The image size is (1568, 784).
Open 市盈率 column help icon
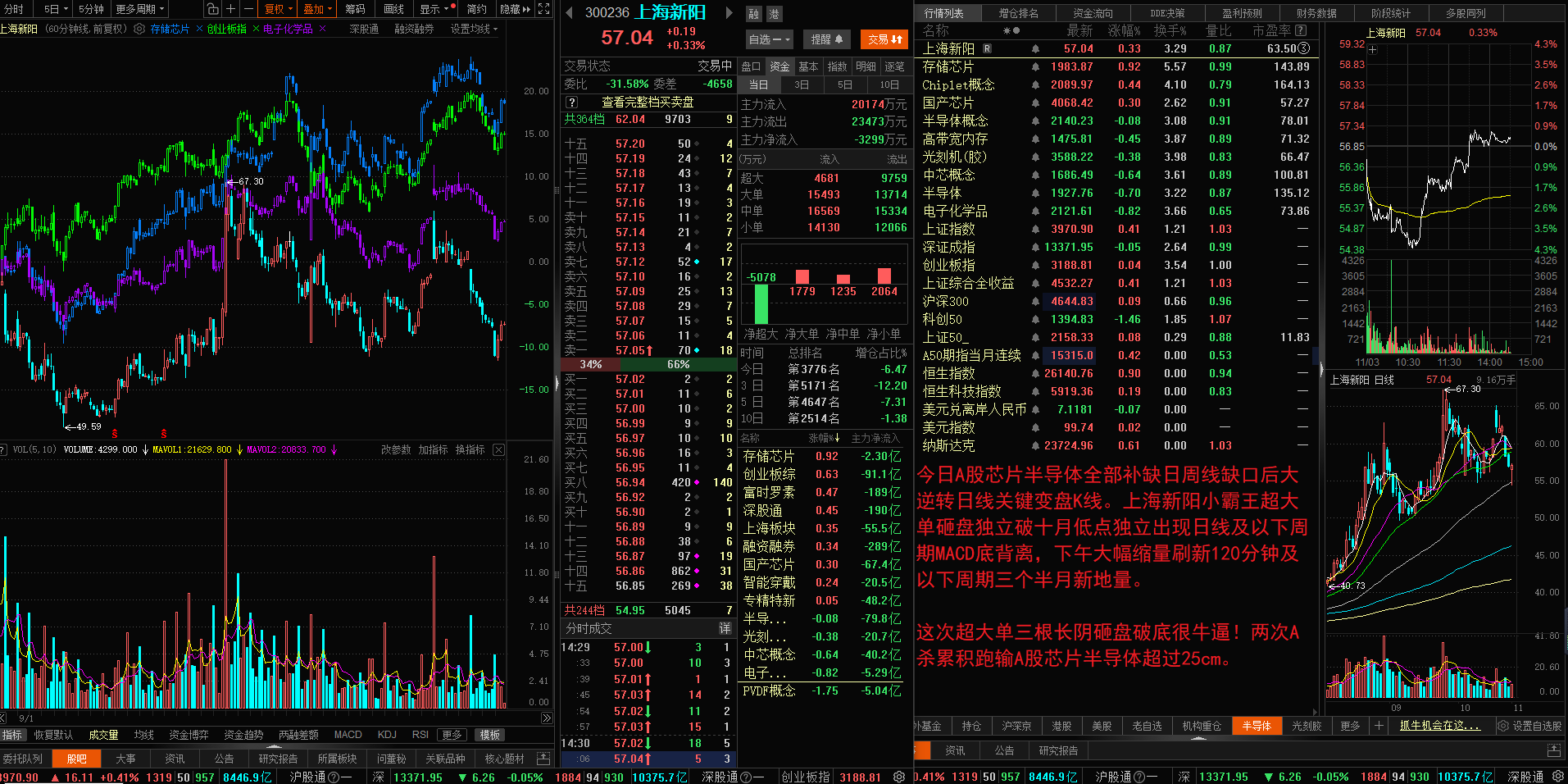click(1301, 30)
